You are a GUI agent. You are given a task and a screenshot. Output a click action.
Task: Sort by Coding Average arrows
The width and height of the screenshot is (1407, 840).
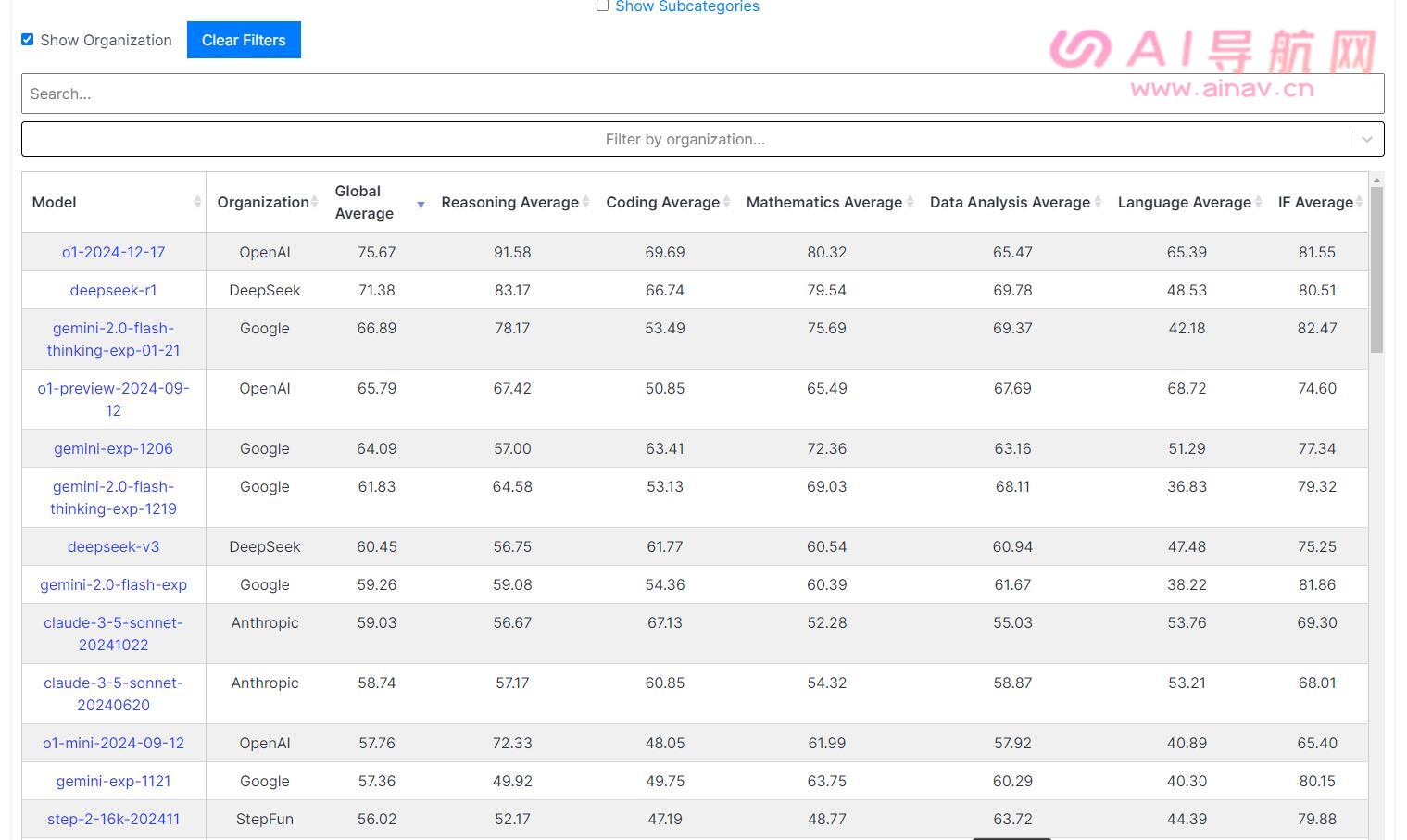726,202
